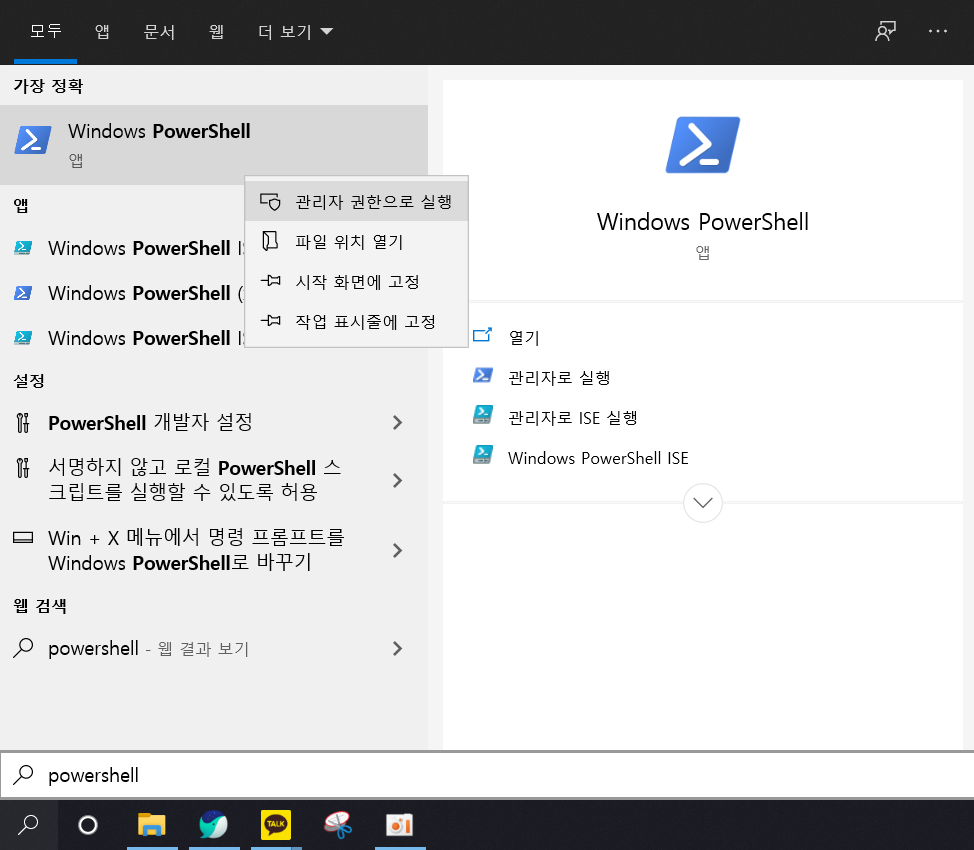Image resolution: width=974 pixels, height=850 pixels.
Task: Choose 작업 표시줄에 고정 from context menu
Action: [357, 321]
